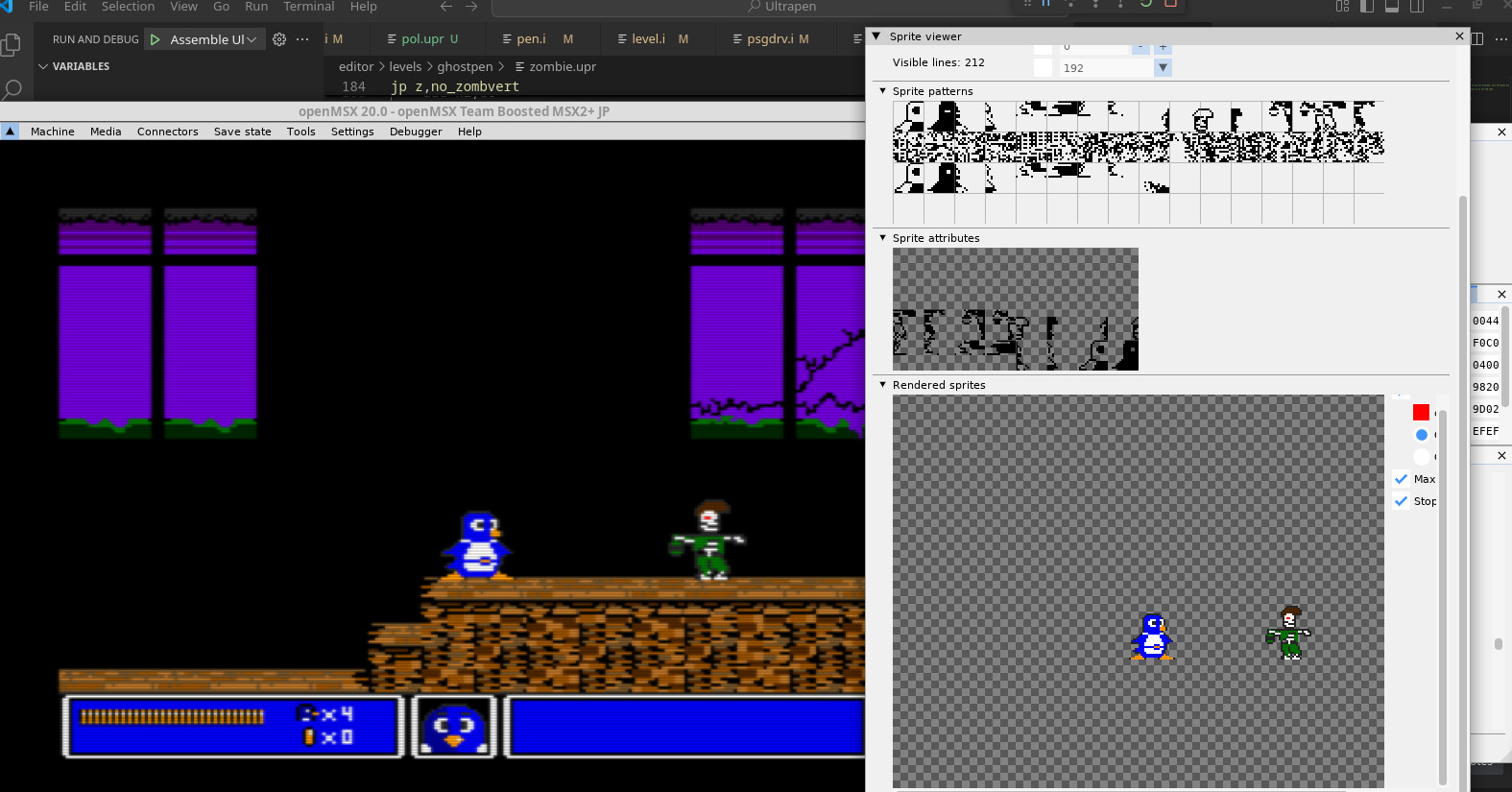1512x792 pixels.
Task: Go forward with the navigation arrow
Action: [x=471, y=6]
